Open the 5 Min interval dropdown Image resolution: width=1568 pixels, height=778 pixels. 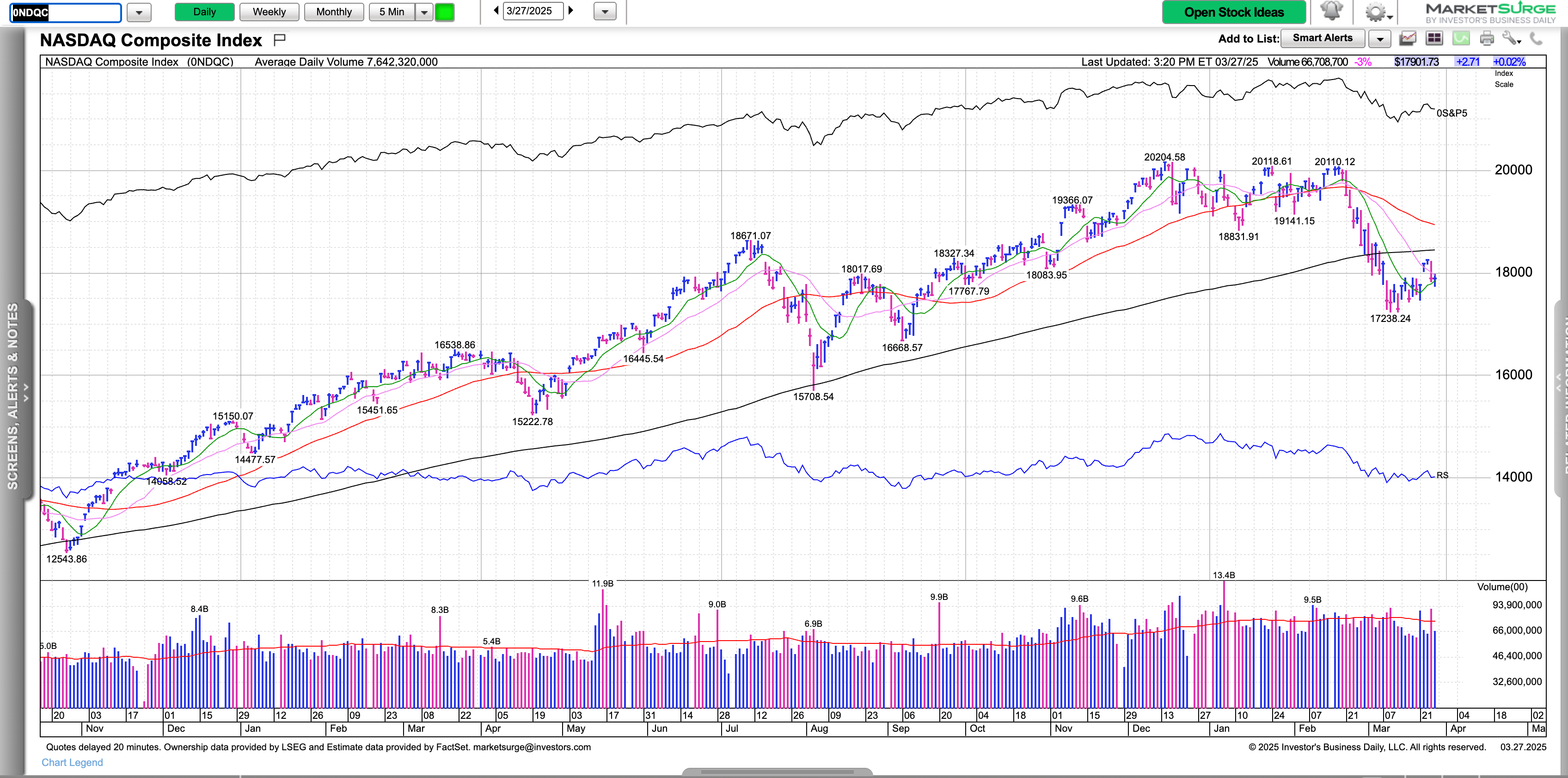tap(424, 12)
